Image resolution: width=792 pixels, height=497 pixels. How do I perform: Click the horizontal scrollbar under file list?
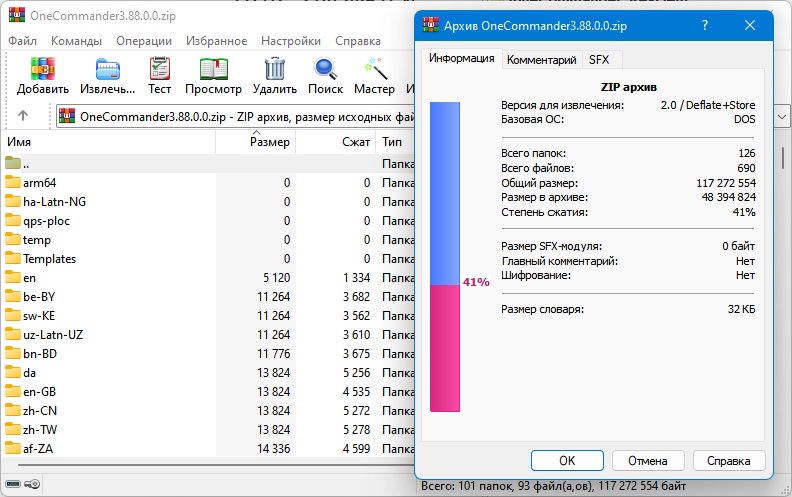pyautogui.click(x=216, y=464)
